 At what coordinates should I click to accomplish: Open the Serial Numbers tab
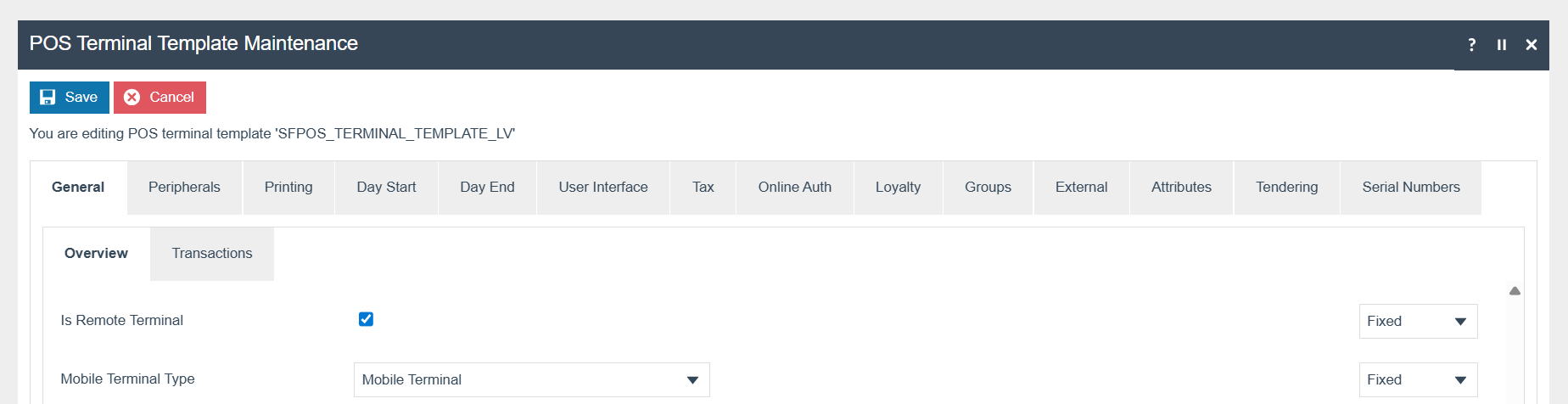(1410, 188)
